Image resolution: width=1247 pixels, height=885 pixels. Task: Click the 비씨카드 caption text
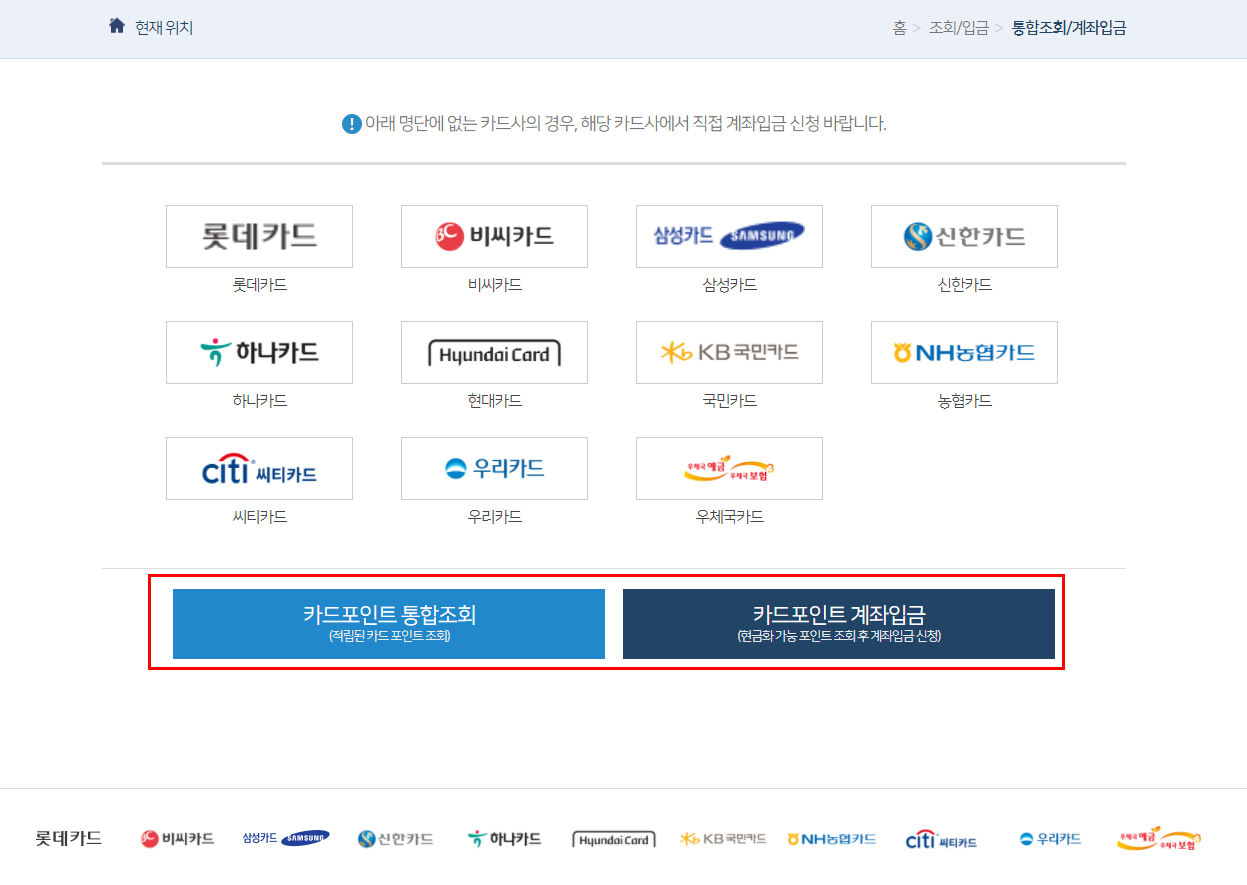point(494,285)
